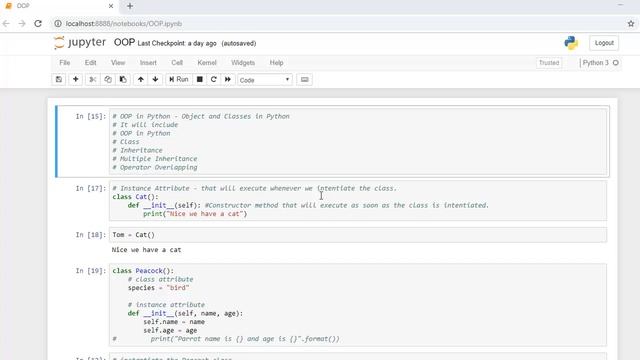Reload the browser page
Image resolution: width=640 pixels, height=360 pixels.
(x=38, y=24)
